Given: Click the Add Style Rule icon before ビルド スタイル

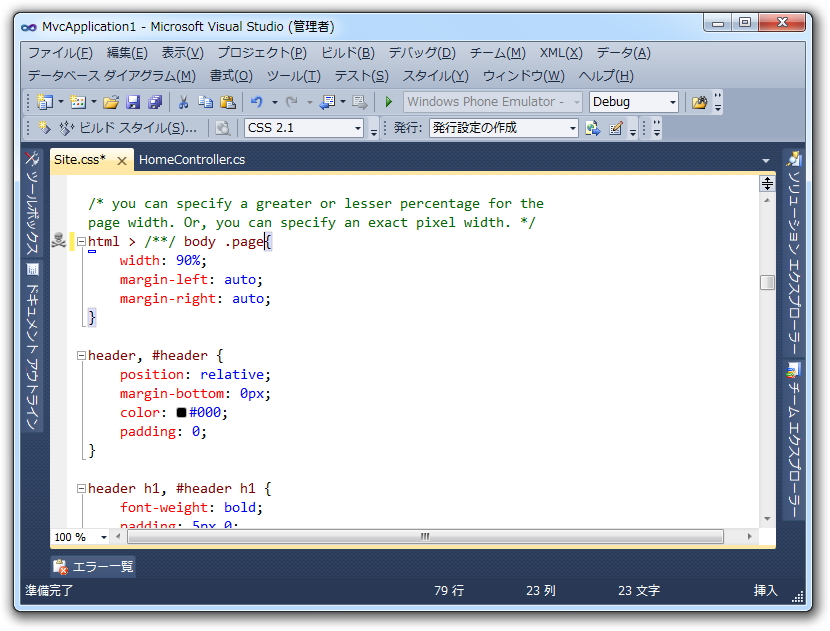Looking at the screenshot, I should tap(45, 128).
